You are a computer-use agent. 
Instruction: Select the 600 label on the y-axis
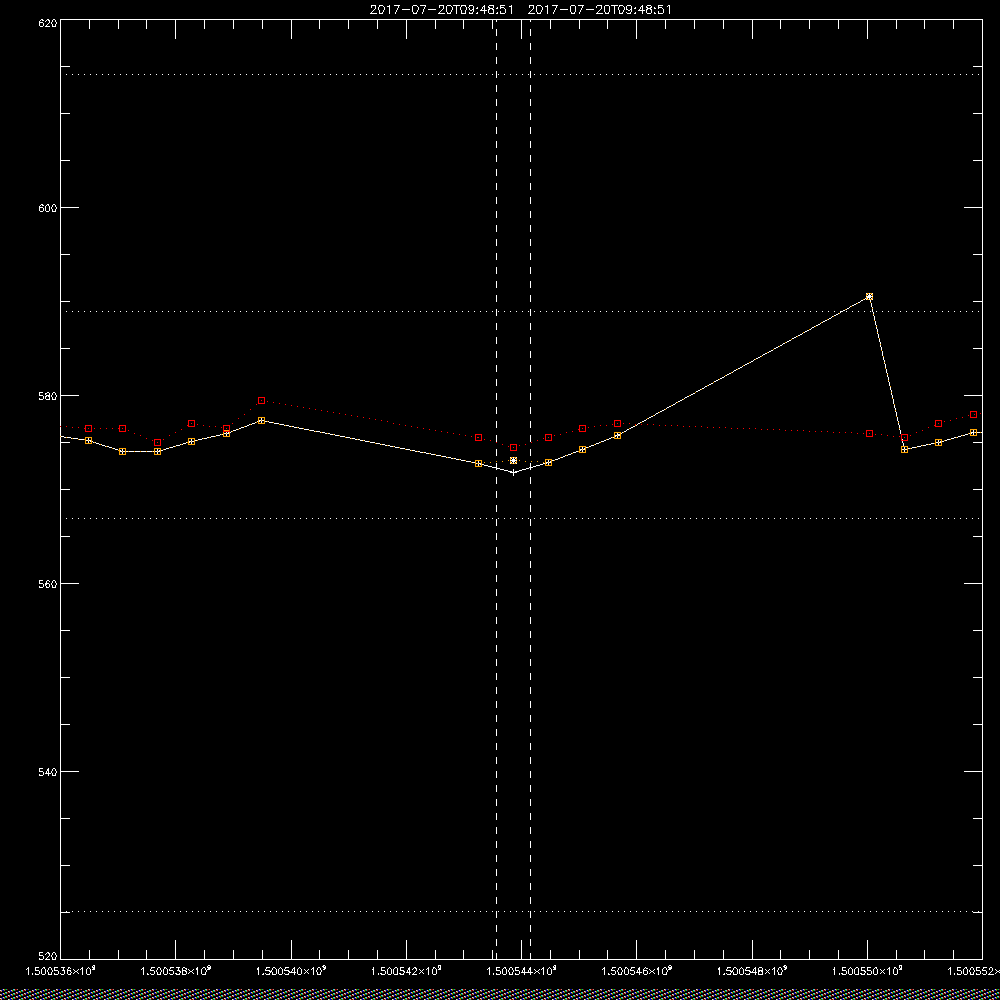[48, 208]
